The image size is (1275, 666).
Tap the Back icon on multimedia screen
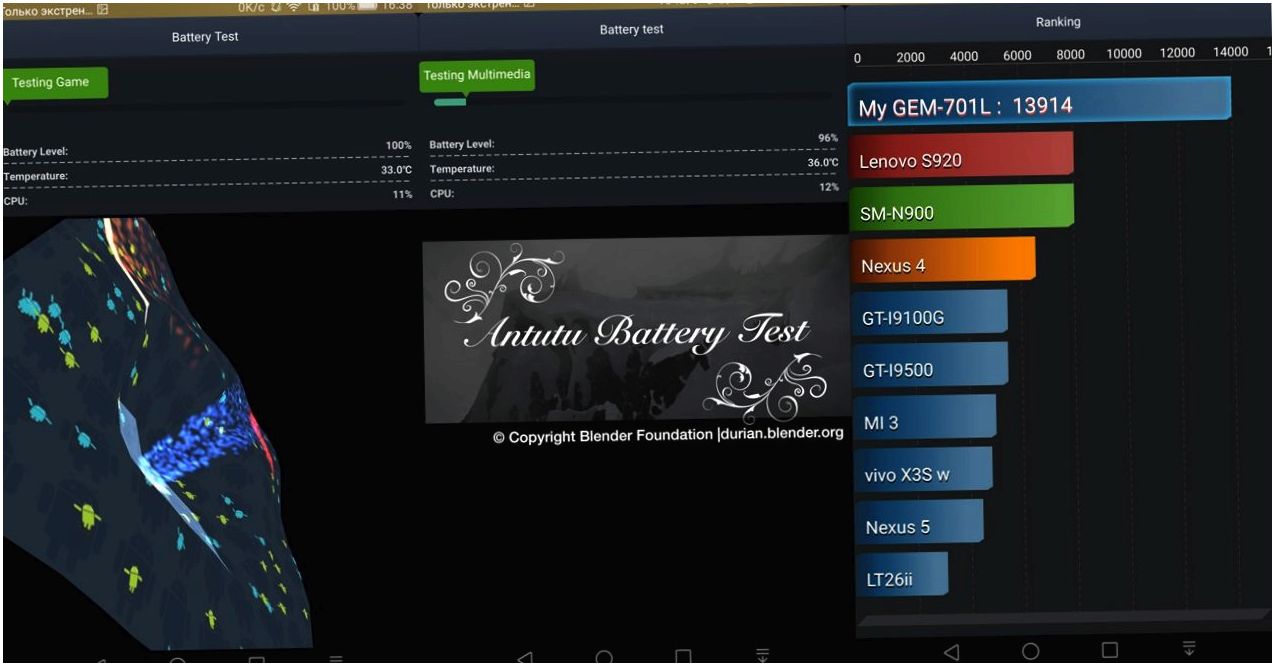click(x=524, y=657)
